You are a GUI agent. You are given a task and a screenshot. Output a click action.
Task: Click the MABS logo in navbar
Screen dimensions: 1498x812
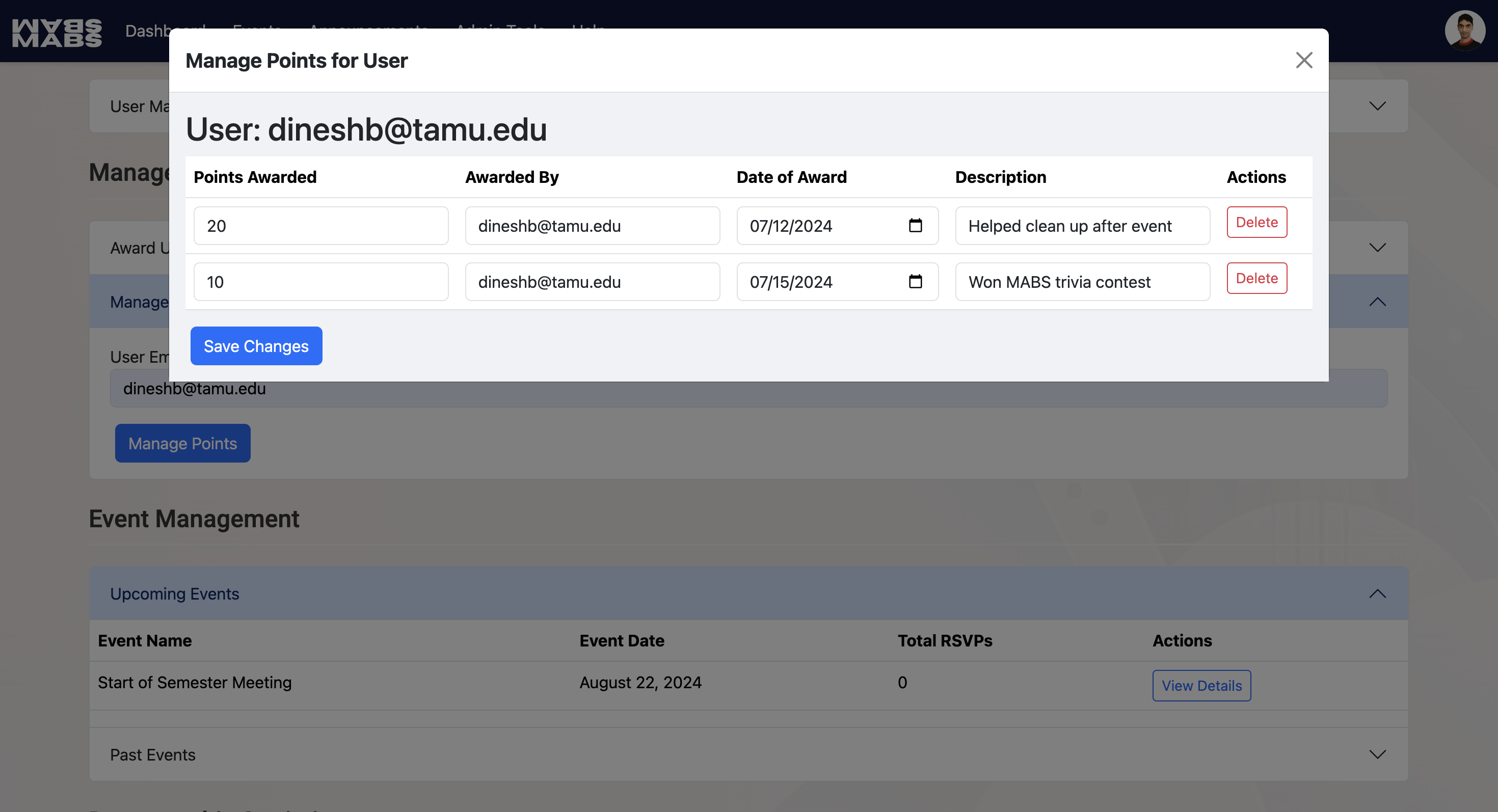pos(57,33)
